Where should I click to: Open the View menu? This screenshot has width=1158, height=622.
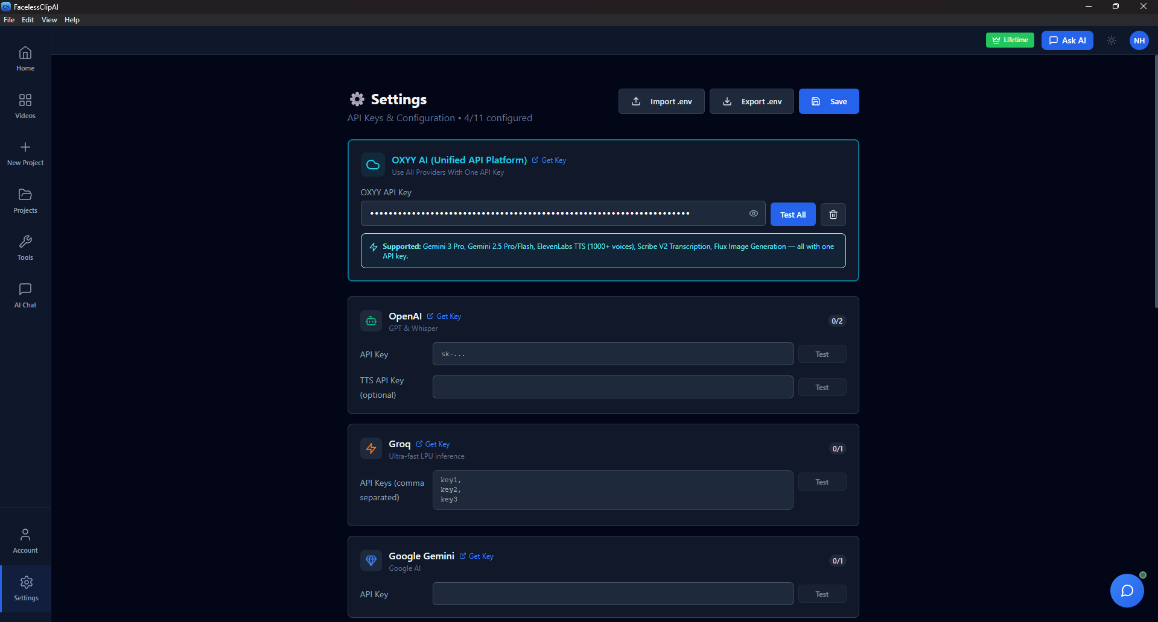pos(49,20)
